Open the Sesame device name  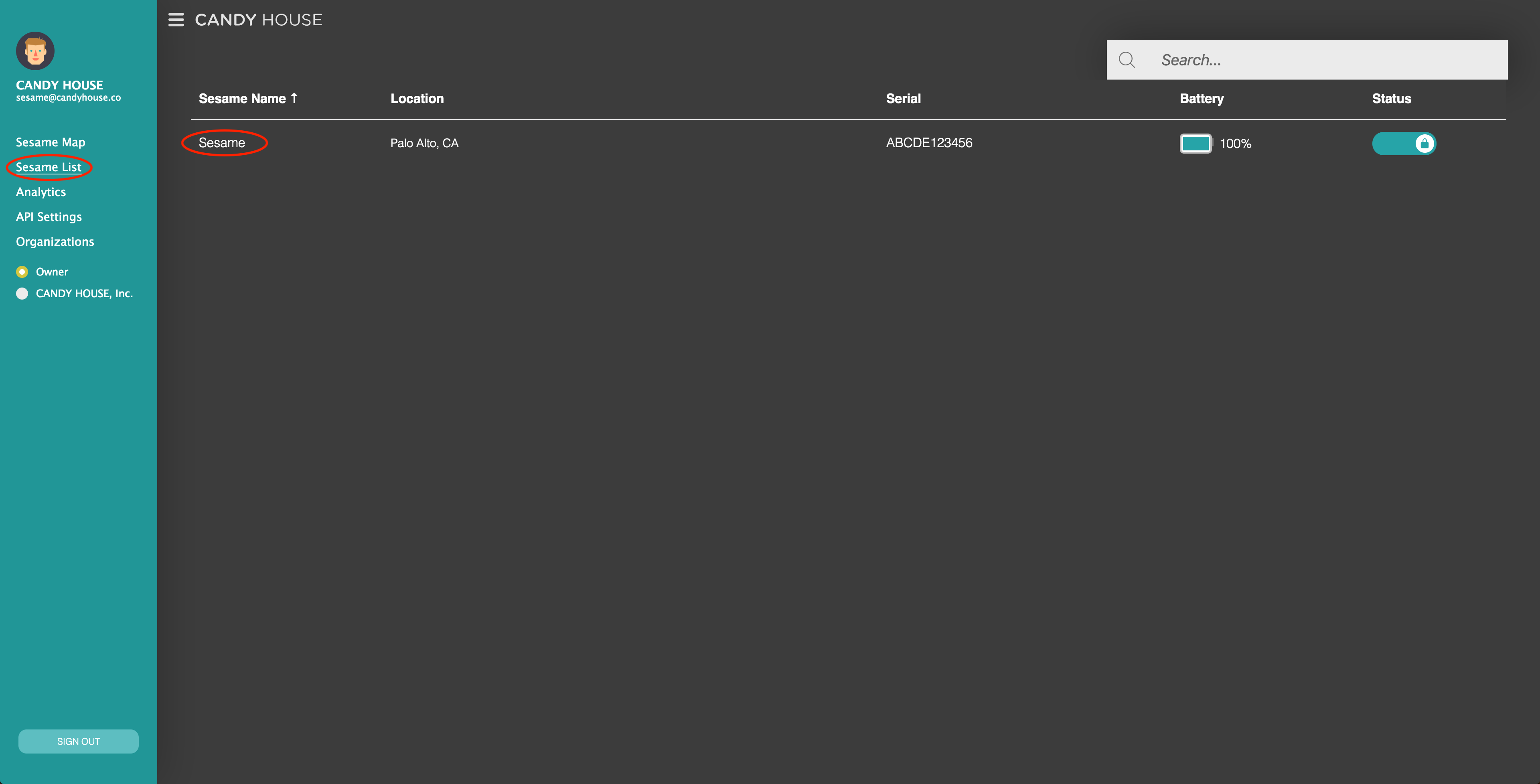coord(222,143)
